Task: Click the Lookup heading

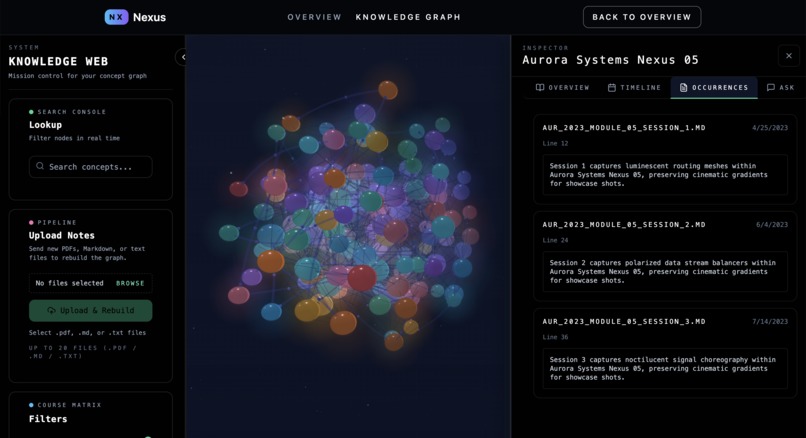Action: [45, 125]
